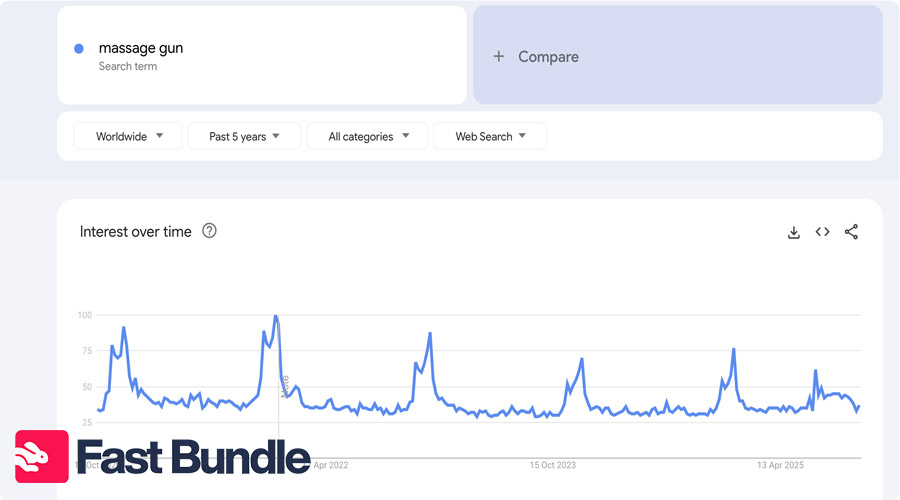Click the Apr 2022 date label
This screenshot has width=900, height=500.
point(331,465)
